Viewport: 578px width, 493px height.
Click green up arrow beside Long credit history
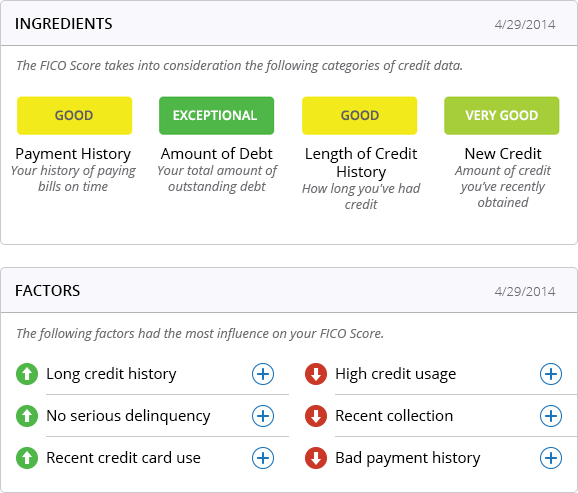click(x=27, y=374)
